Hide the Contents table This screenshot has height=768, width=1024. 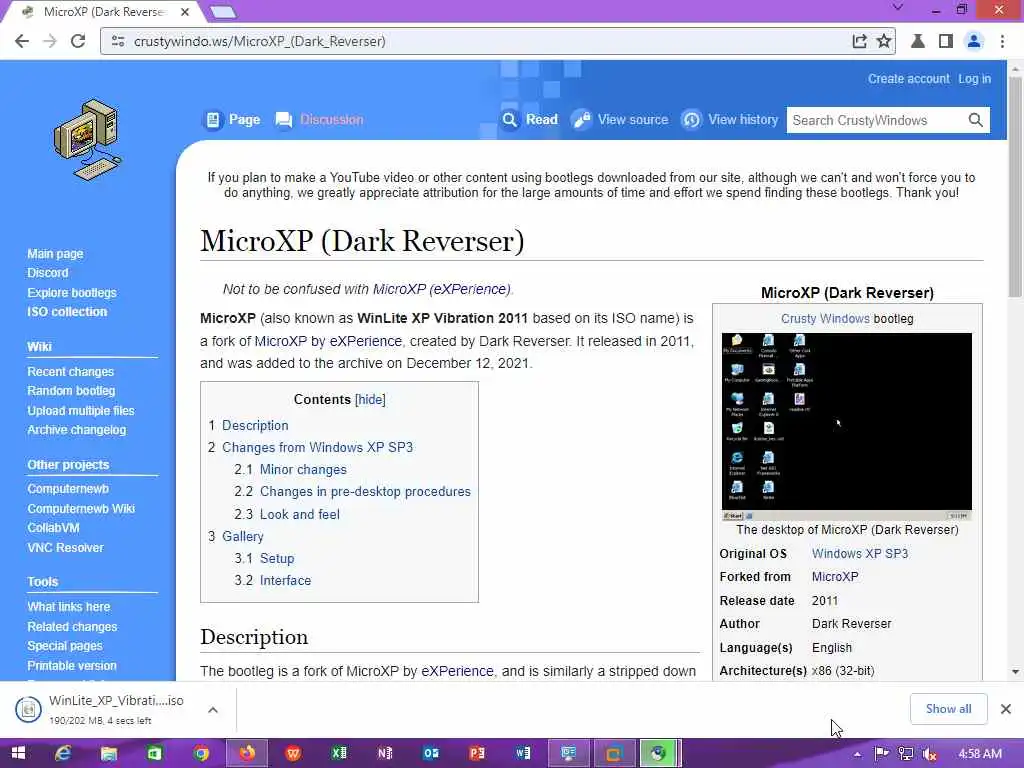[x=370, y=400]
